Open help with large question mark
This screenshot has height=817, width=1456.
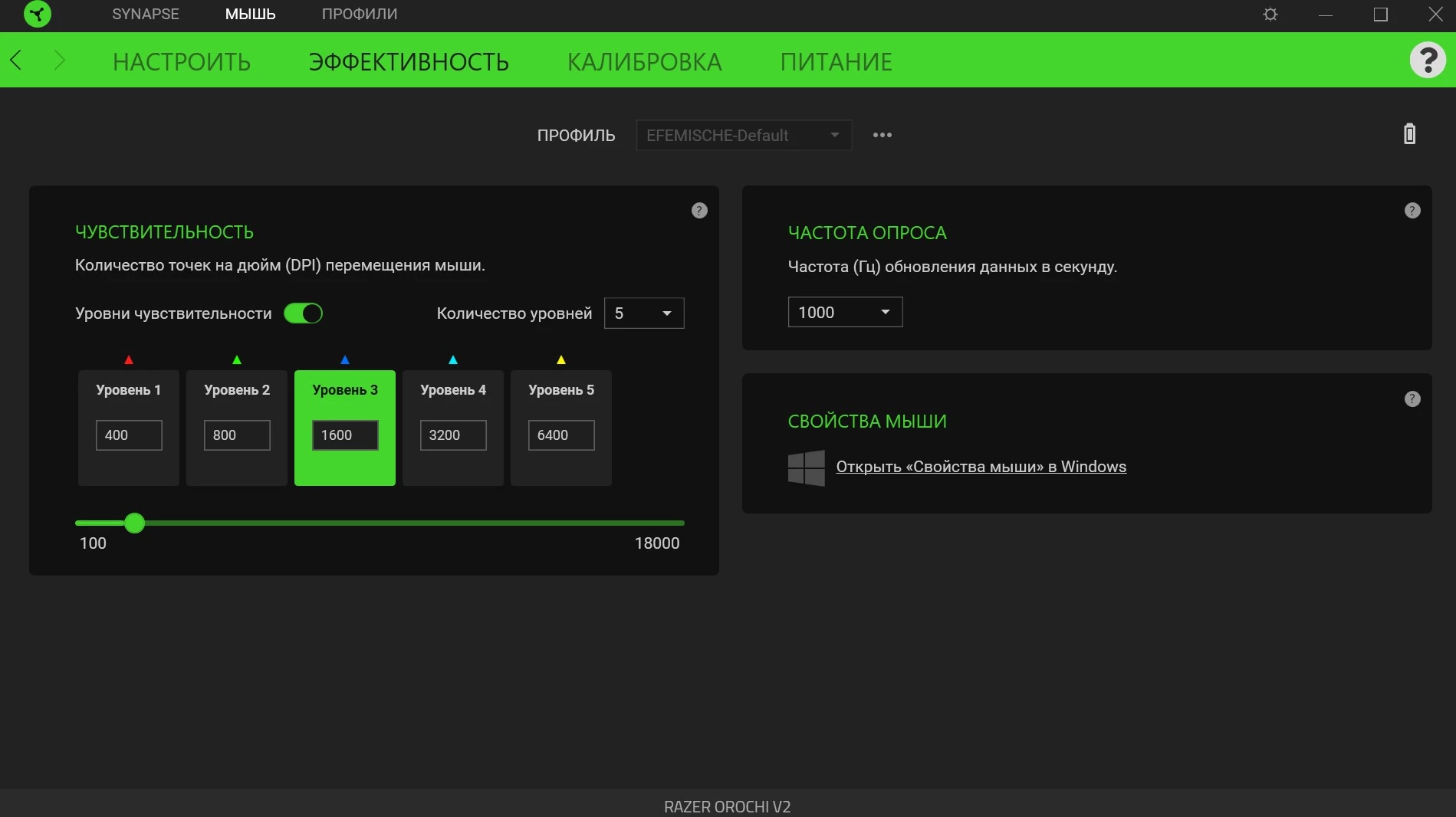pyautogui.click(x=1428, y=60)
